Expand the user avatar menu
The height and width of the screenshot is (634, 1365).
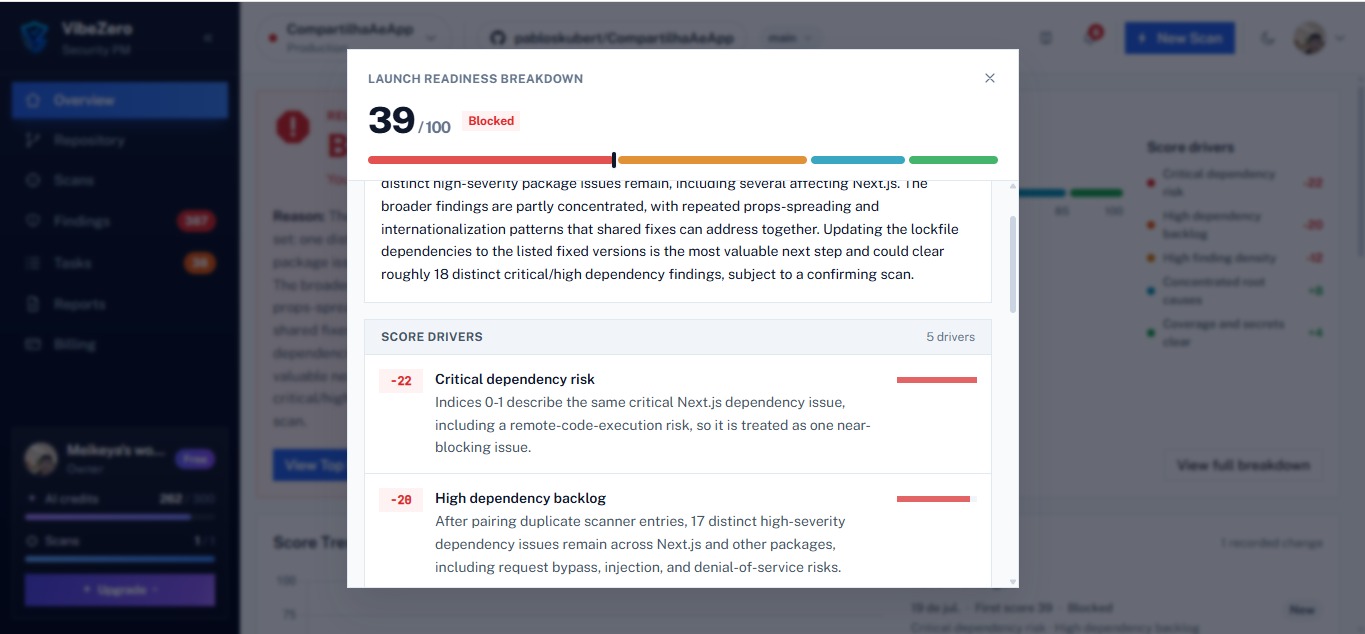point(1320,39)
